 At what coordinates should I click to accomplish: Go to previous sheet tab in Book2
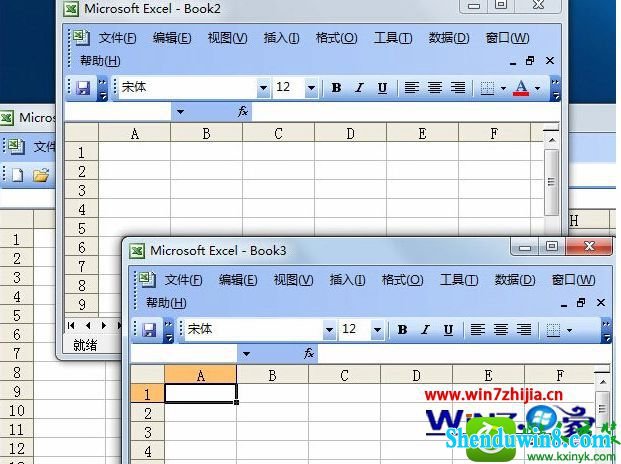click(x=88, y=325)
